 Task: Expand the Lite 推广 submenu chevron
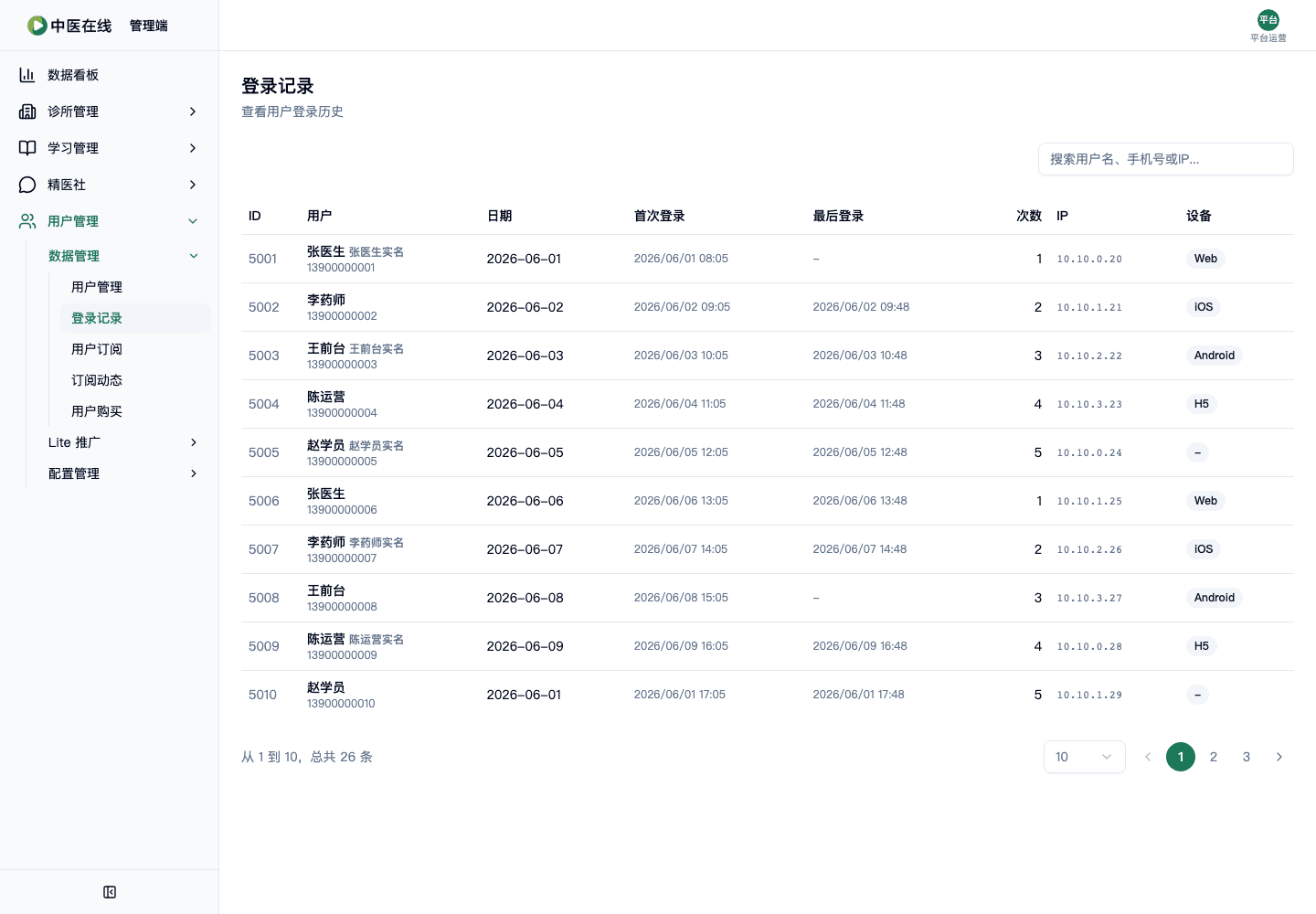tap(194, 442)
